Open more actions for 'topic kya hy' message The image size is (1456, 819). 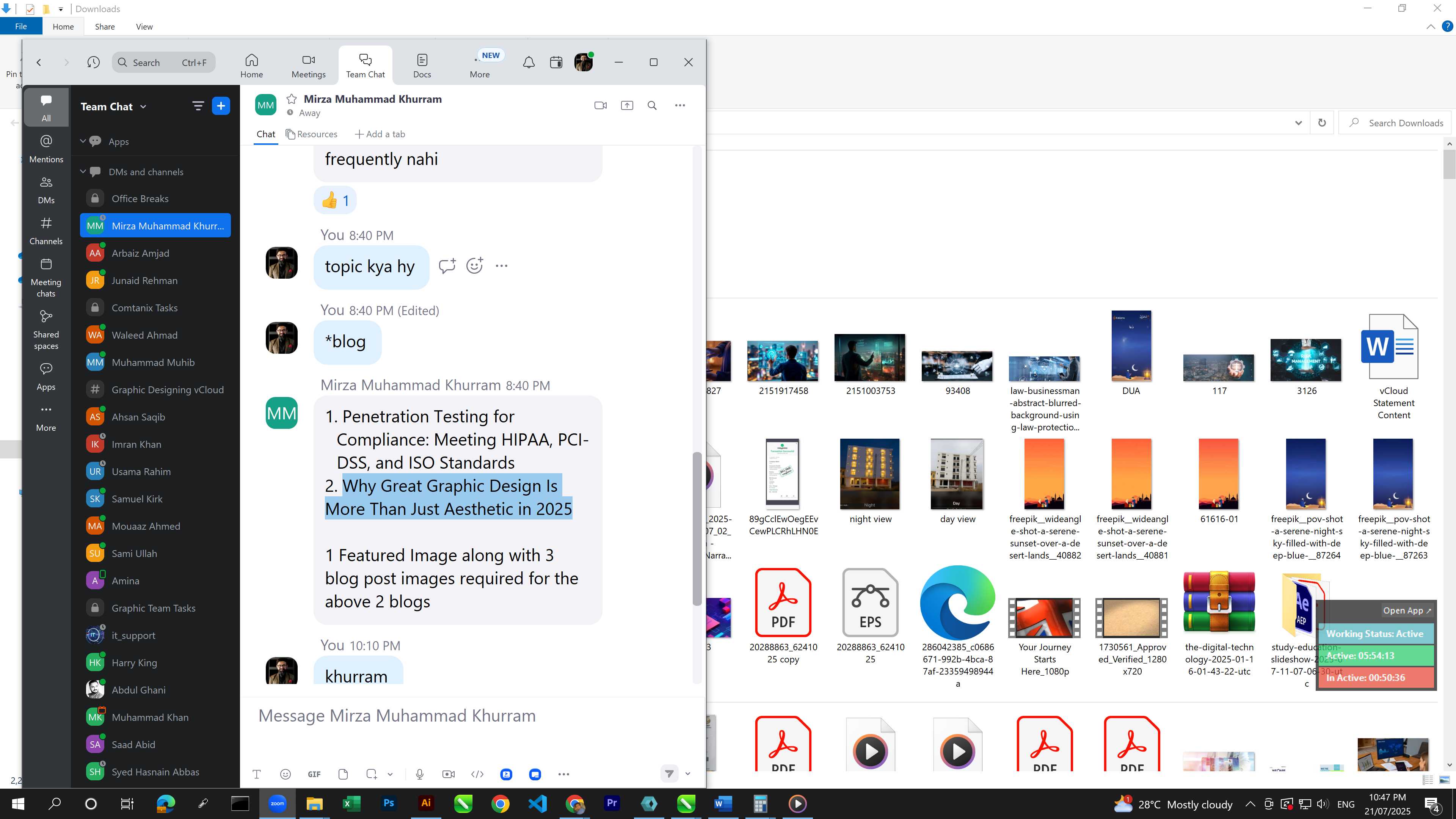pyautogui.click(x=501, y=266)
